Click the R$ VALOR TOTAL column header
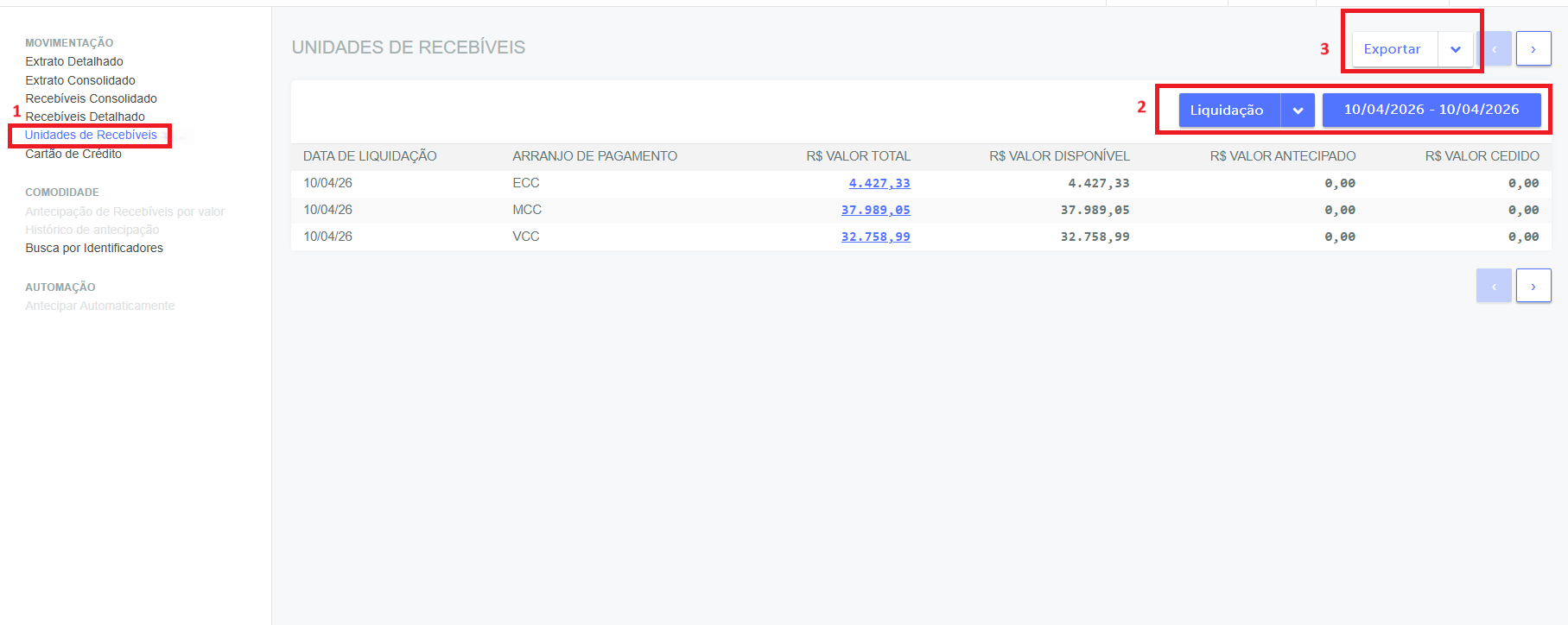 pos(859,156)
